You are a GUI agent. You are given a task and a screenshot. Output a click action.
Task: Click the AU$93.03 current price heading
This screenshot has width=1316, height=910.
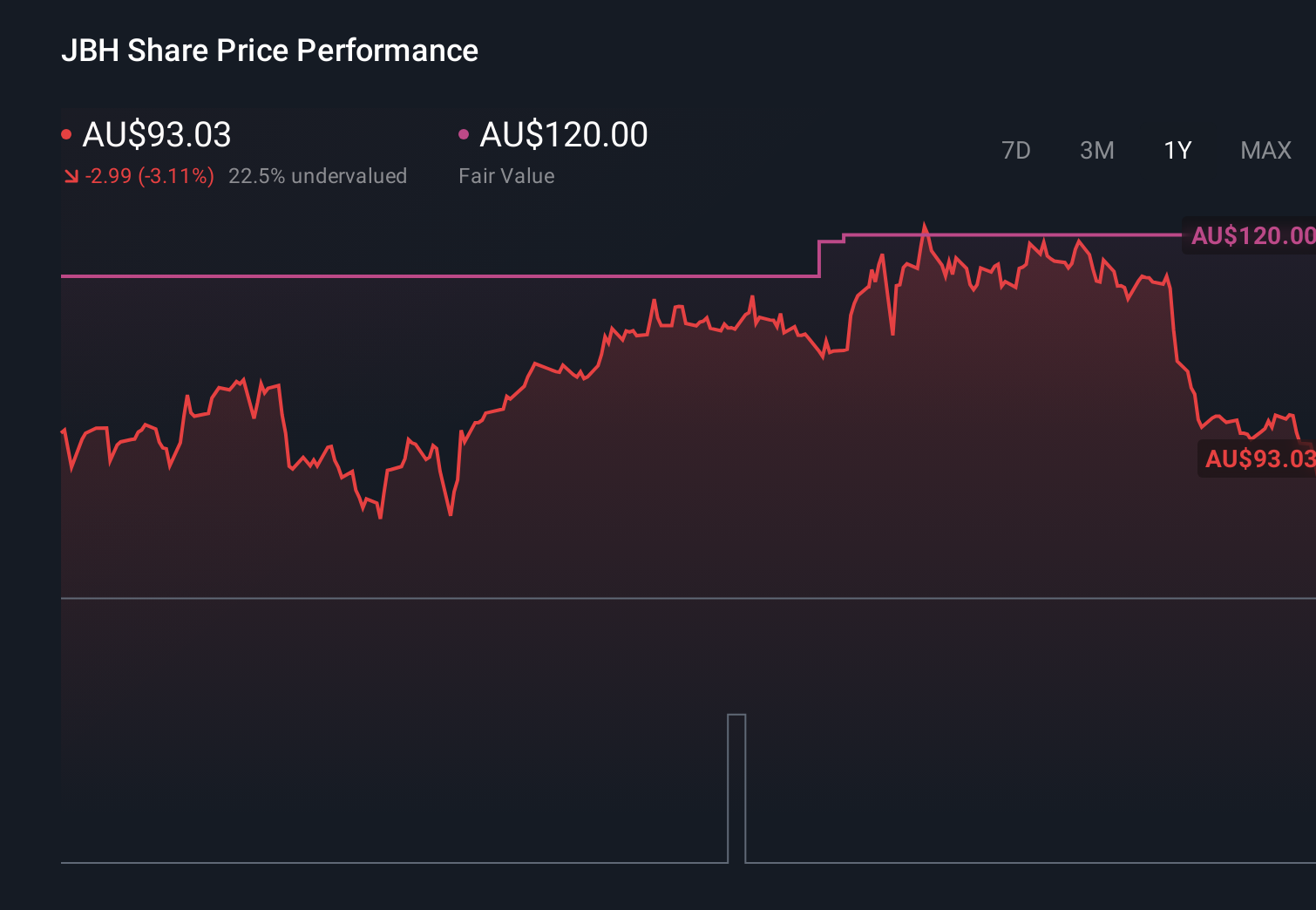(156, 134)
